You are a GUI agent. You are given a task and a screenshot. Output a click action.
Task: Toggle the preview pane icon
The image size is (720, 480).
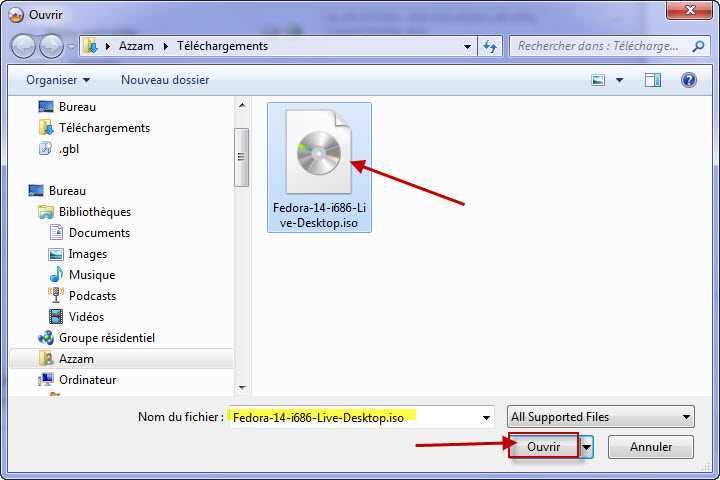[x=652, y=80]
